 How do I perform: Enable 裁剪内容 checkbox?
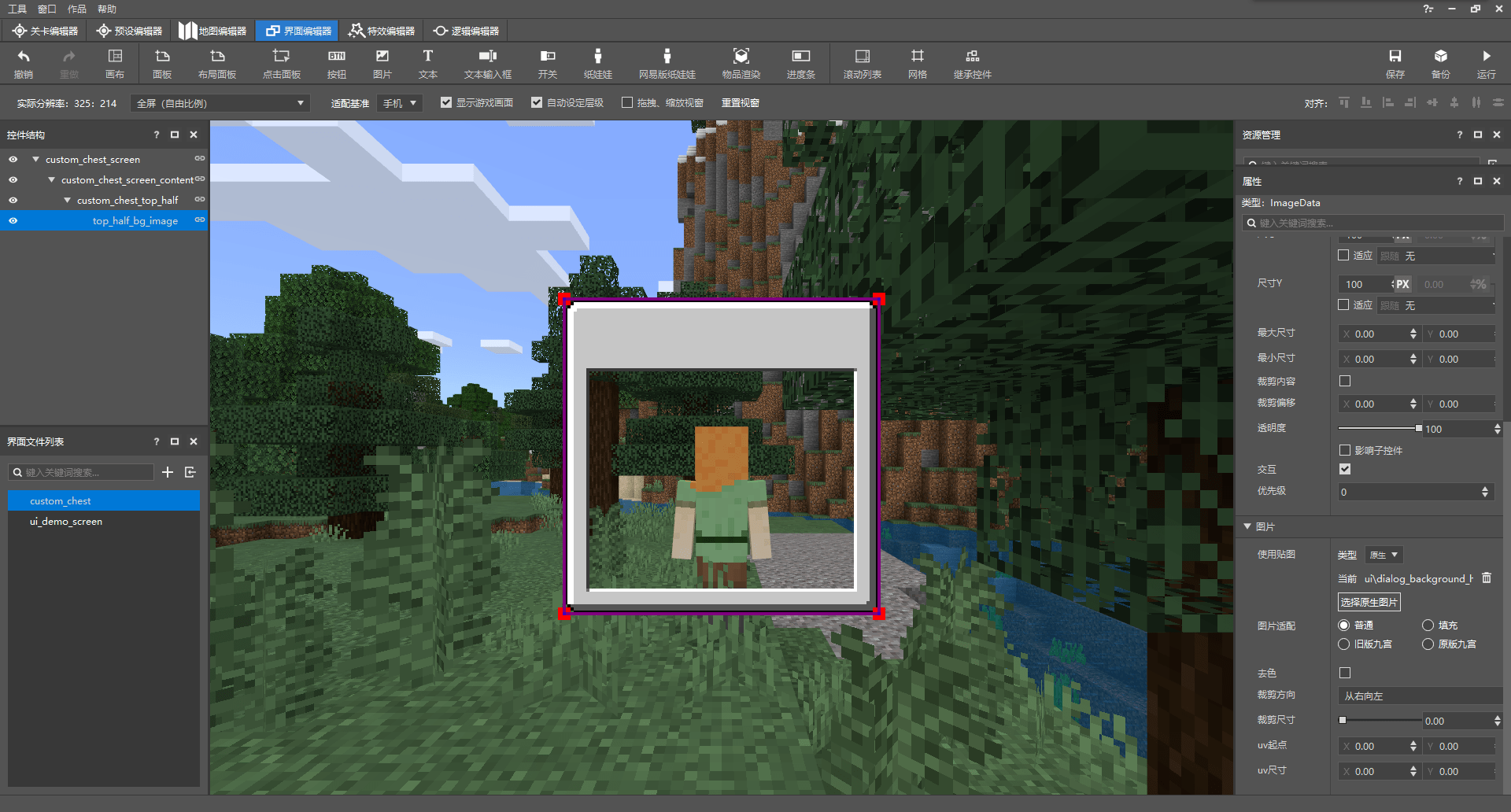point(1345,381)
